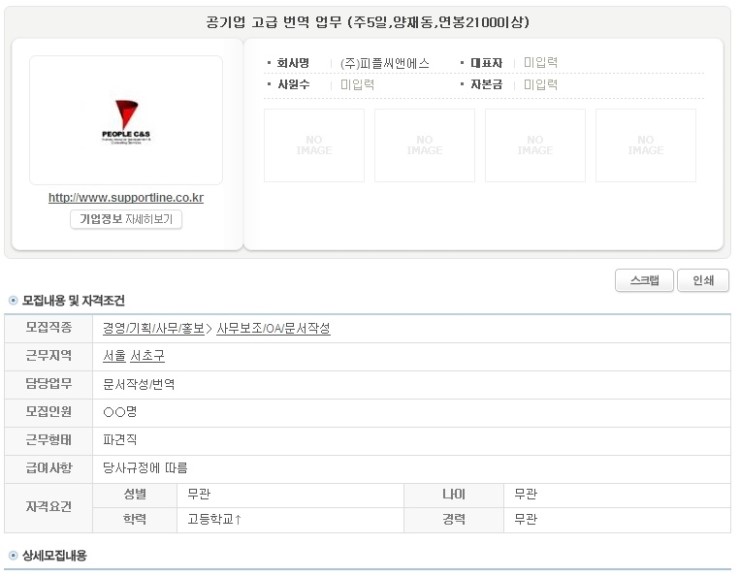Click the 고등학교↑ value cell
The height and width of the screenshot is (577, 740).
click(290, 520)
